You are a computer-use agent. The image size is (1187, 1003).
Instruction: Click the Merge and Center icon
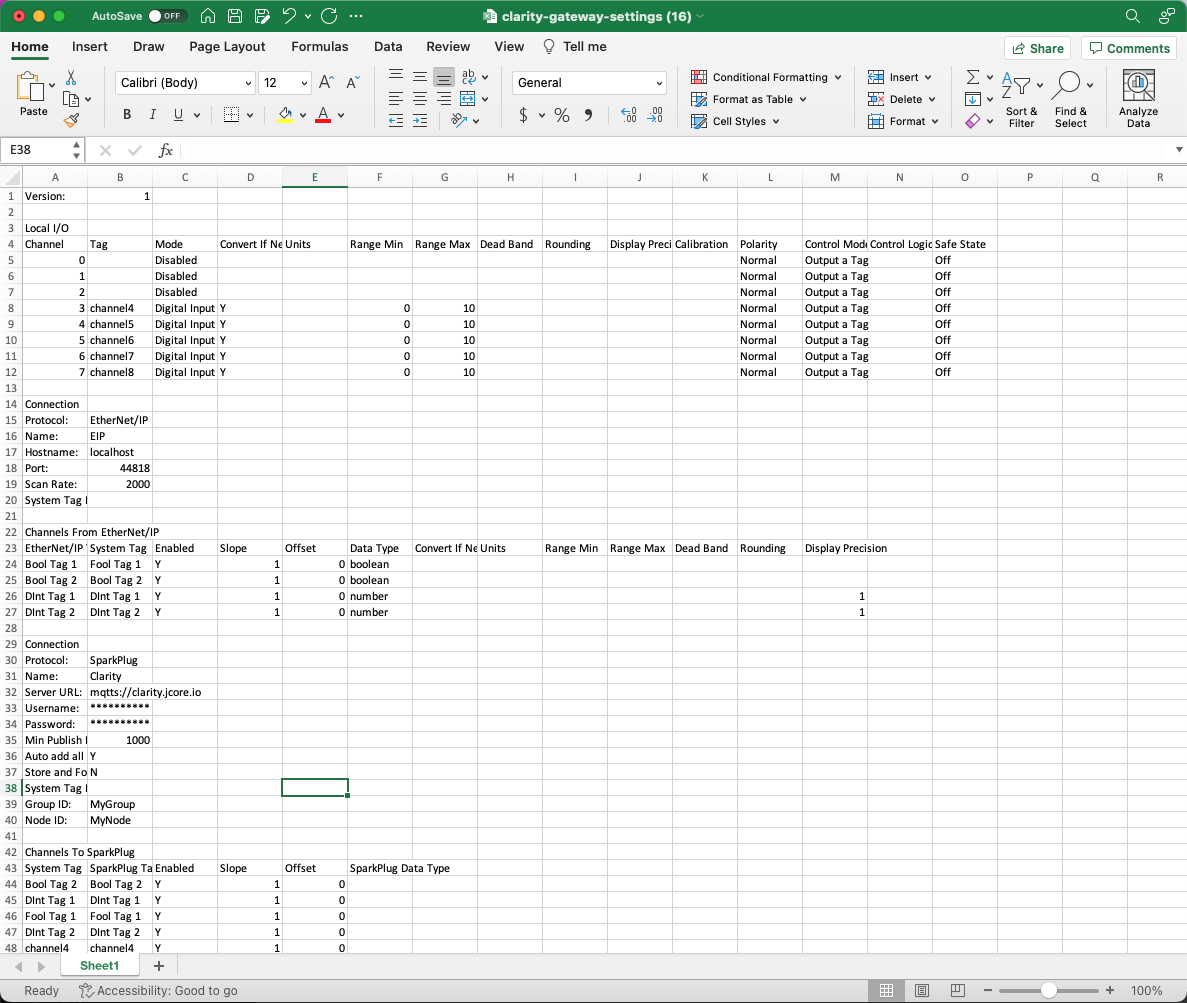tap(468, 99)
